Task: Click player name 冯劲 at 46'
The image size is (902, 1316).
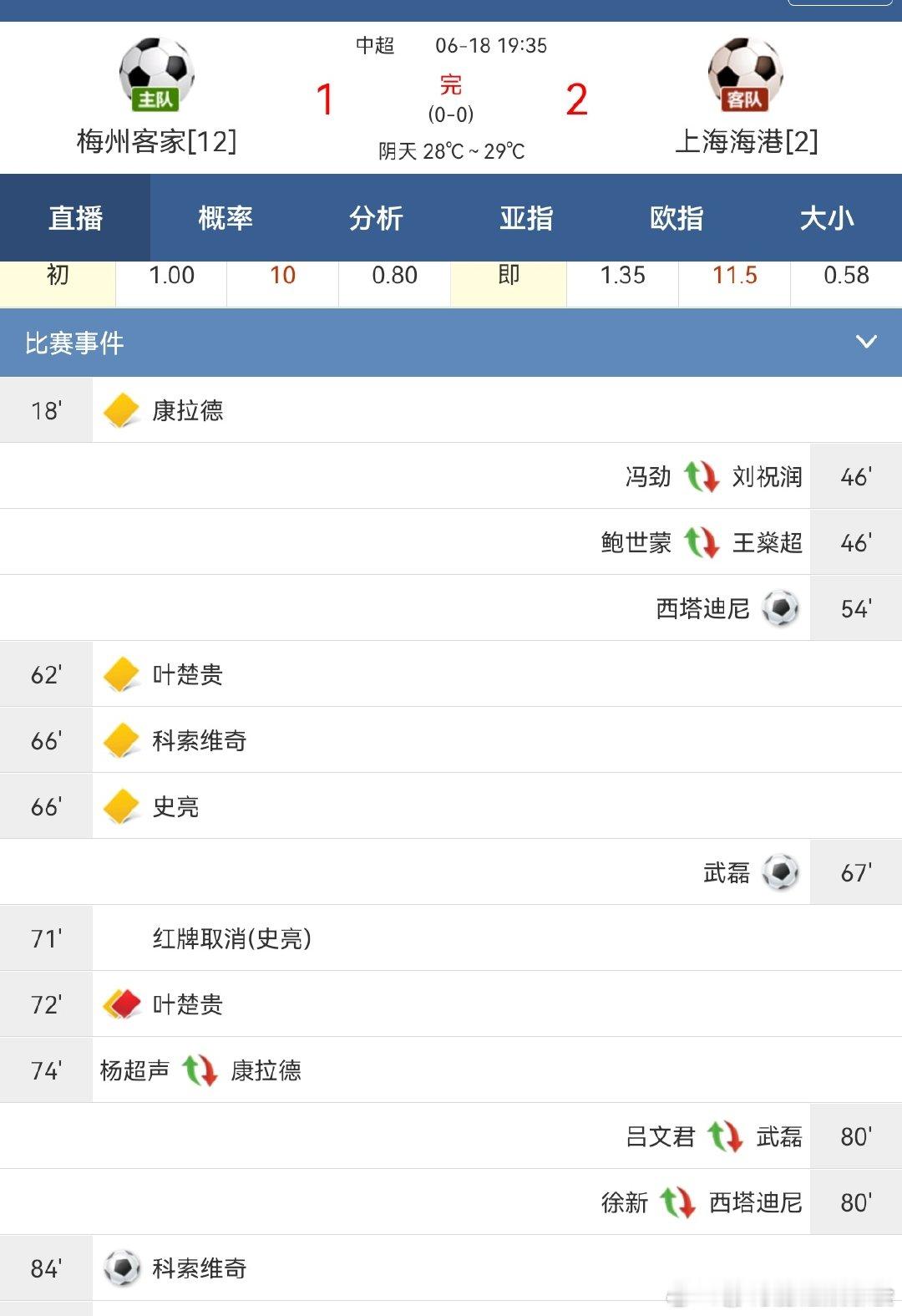Action: (x=648, y=476)
